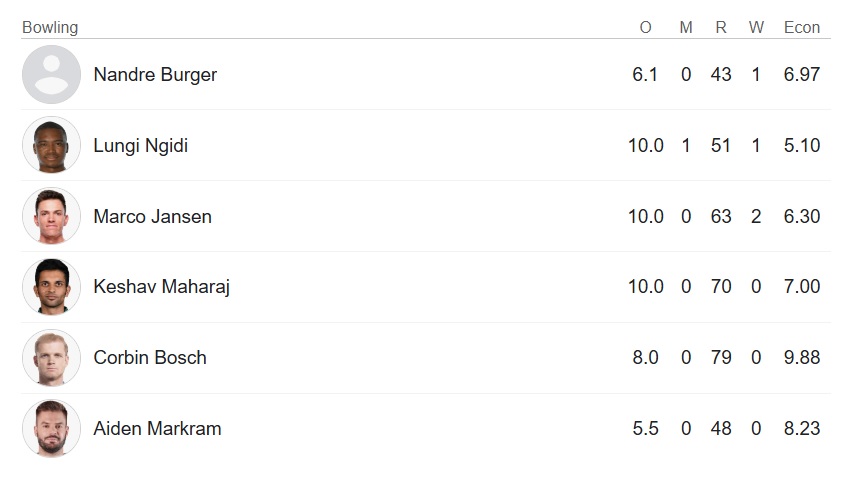Screen dimensions: 844x480
Task: Click the Marco Jansen name
Action: (x=152, y=217)
